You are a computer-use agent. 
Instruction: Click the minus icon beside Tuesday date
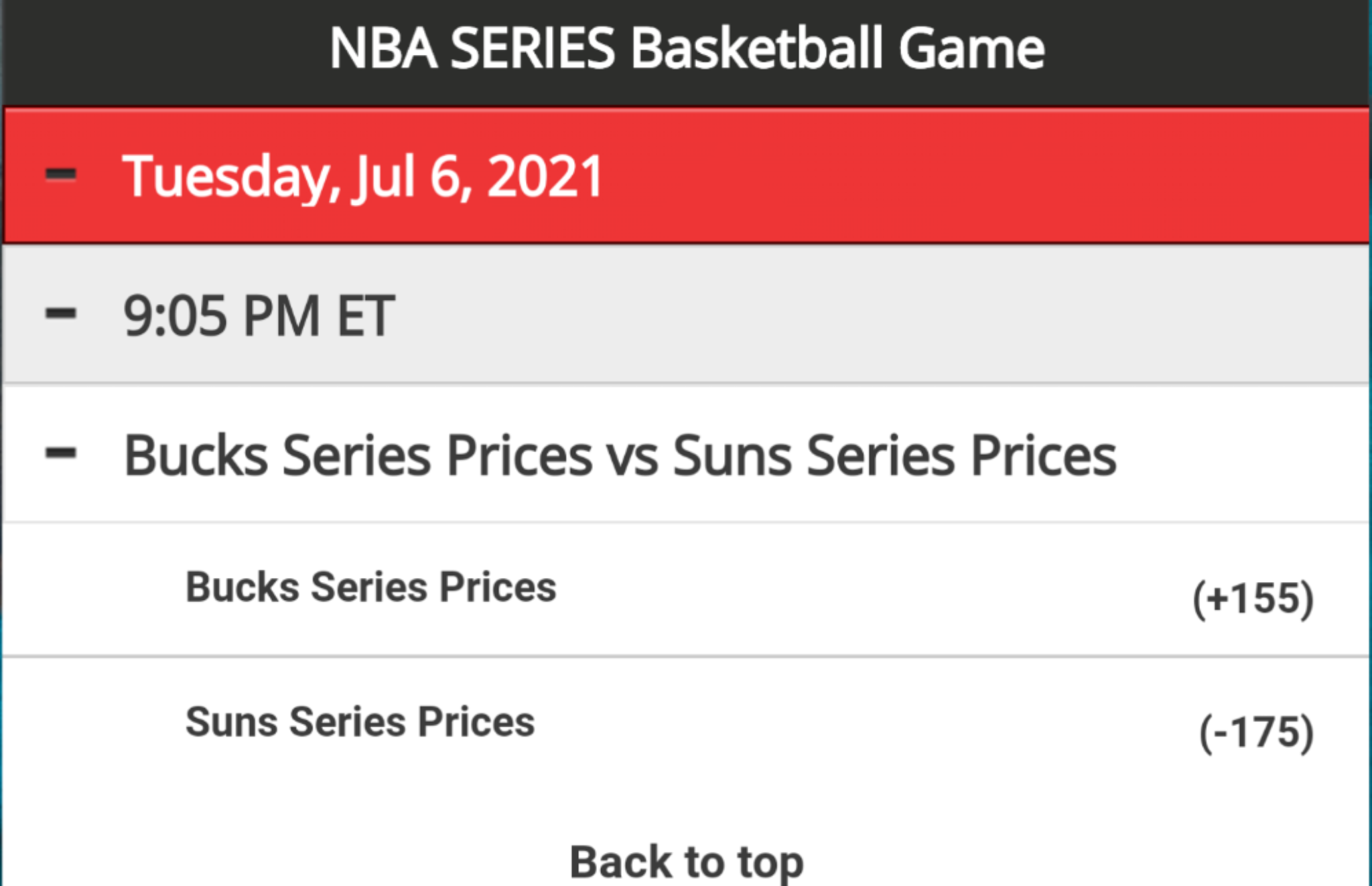(x=60, y=175)
